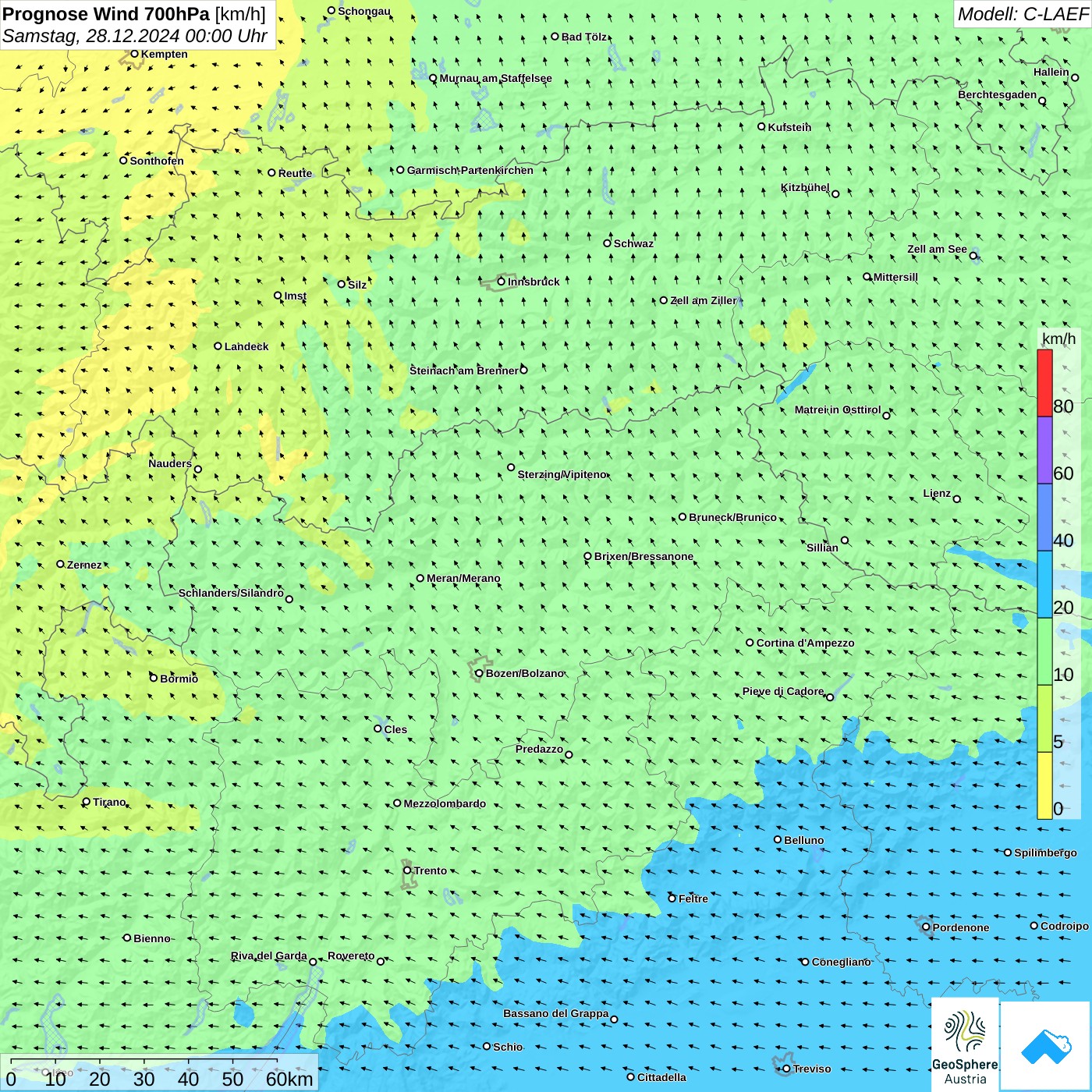Click the blue cloud-arrow logo icon
Screen dimensions: 1092x1092
coord(1045,1046)
